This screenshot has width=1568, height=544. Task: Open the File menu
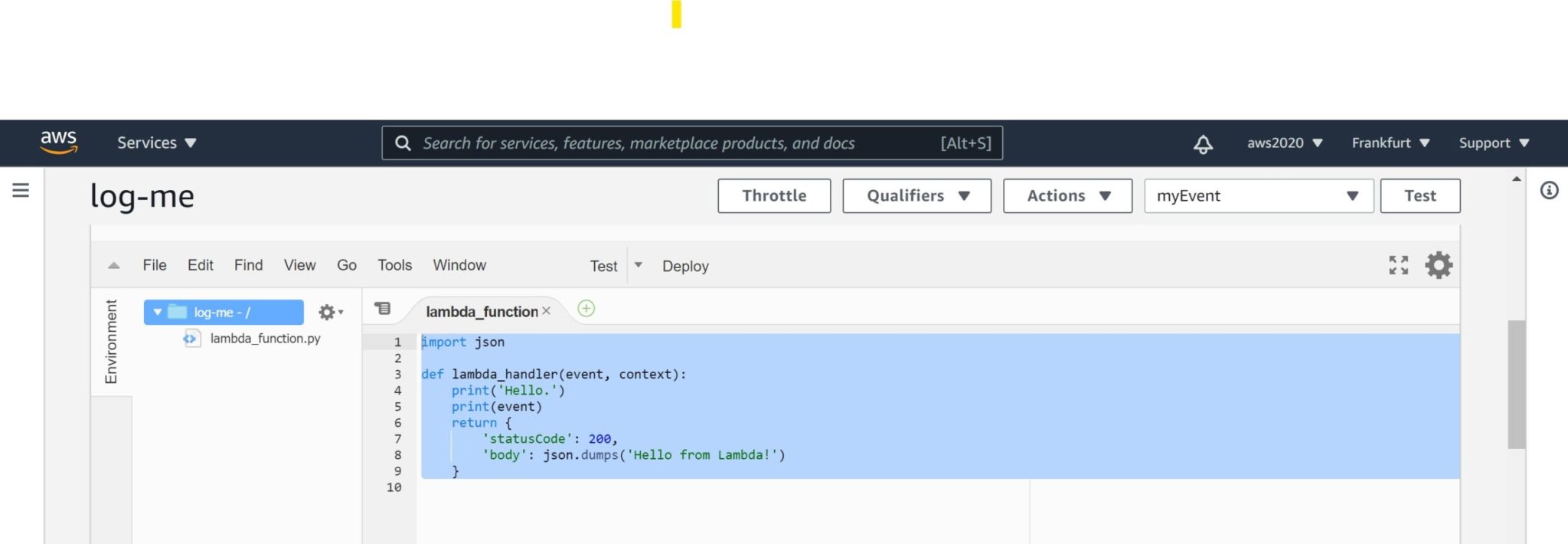click(154, 265)
